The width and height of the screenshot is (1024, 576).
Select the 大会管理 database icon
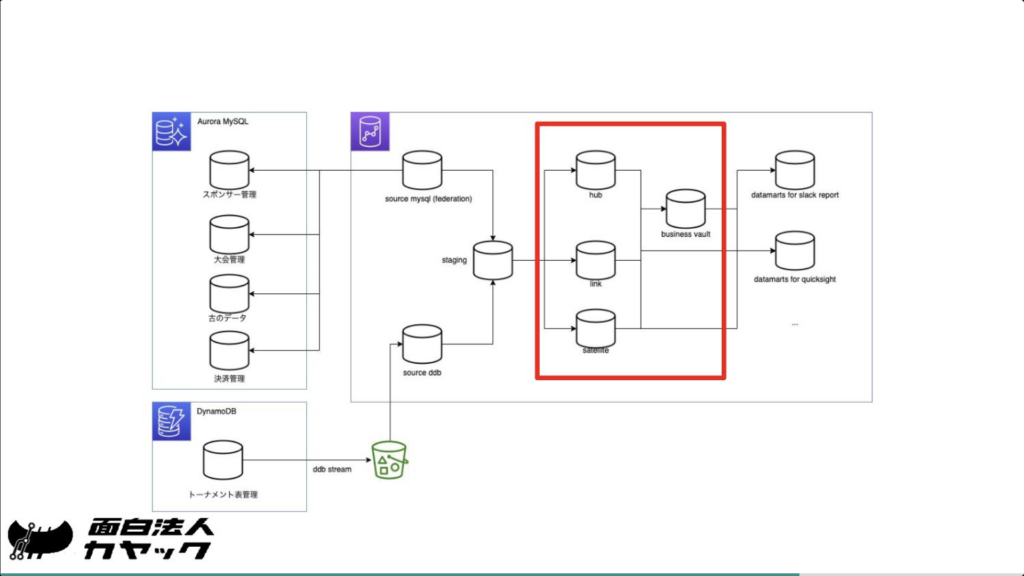pyautogui.click(x=228, y=235)
